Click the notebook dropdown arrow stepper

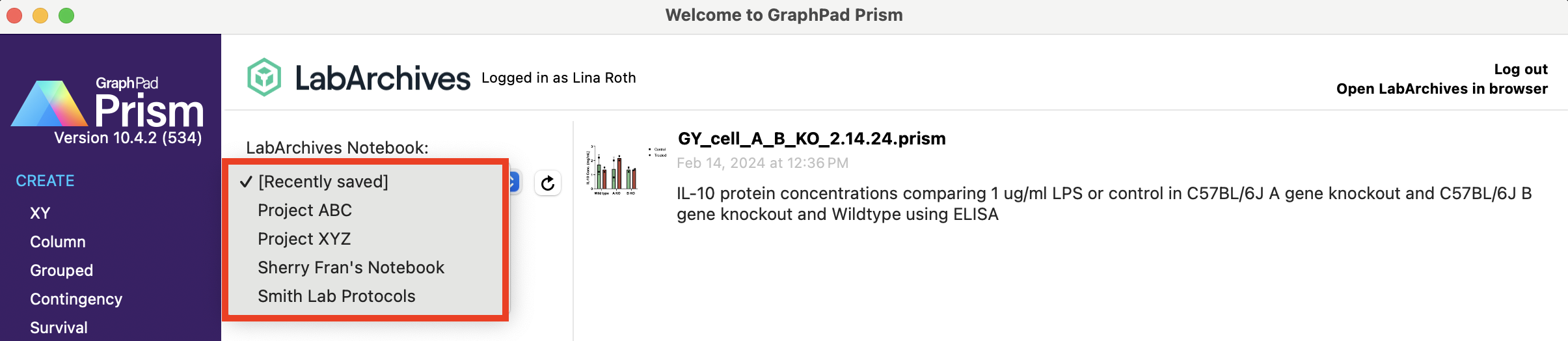pos(514,182)
